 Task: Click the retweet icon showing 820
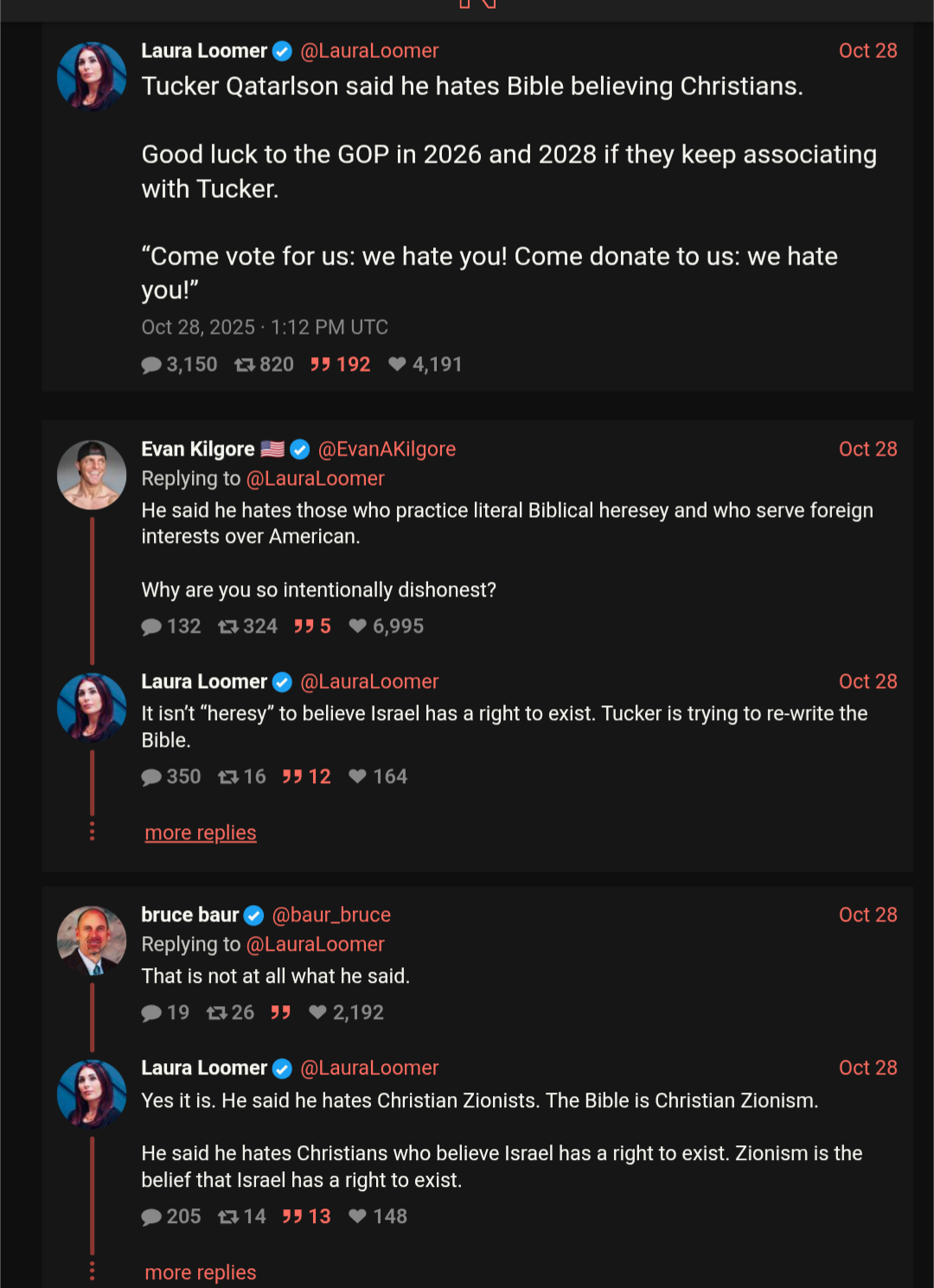point(245,365)
